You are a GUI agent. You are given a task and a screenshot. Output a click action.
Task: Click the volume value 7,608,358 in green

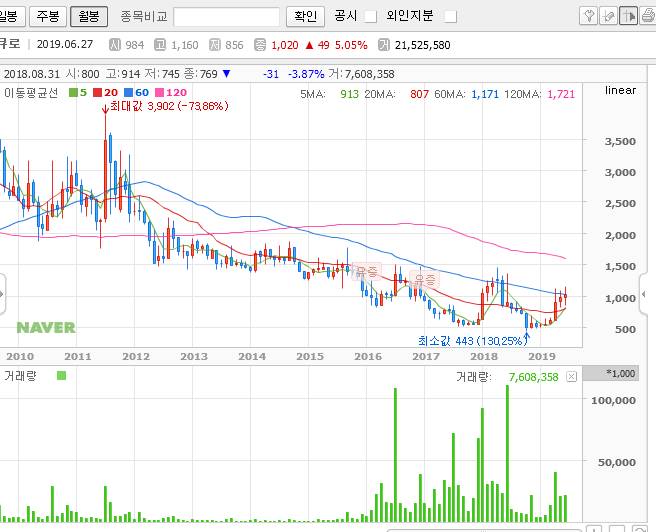click(x=533, y=377)
